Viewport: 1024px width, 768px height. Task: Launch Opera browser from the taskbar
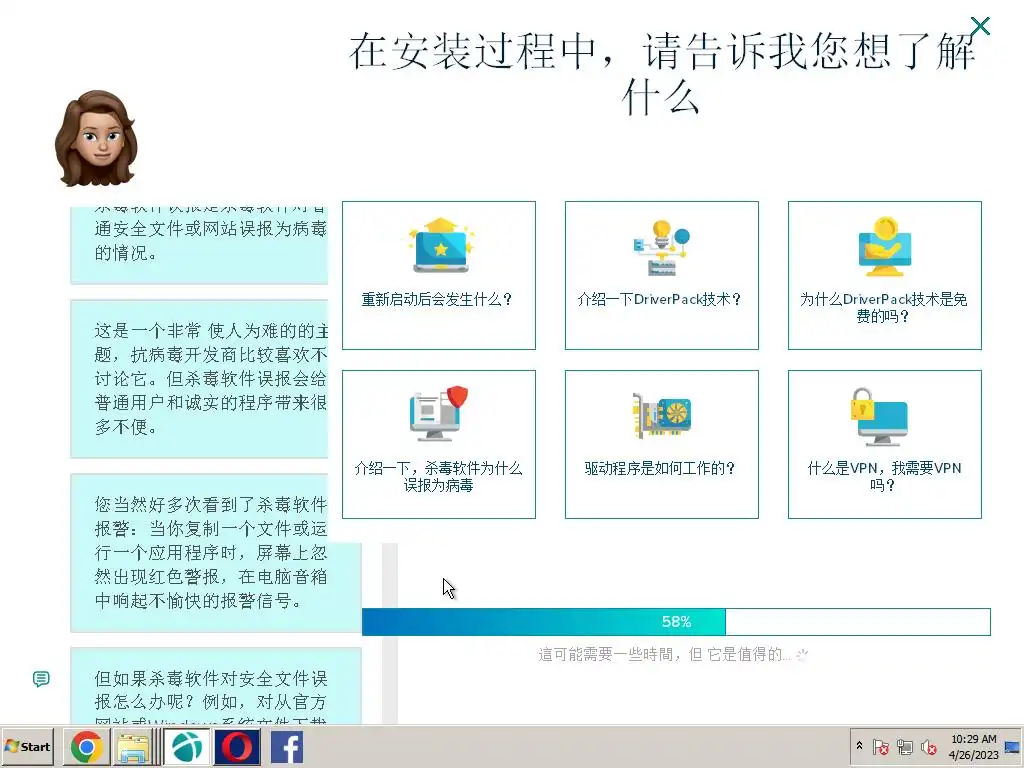(x=237, y=747)
